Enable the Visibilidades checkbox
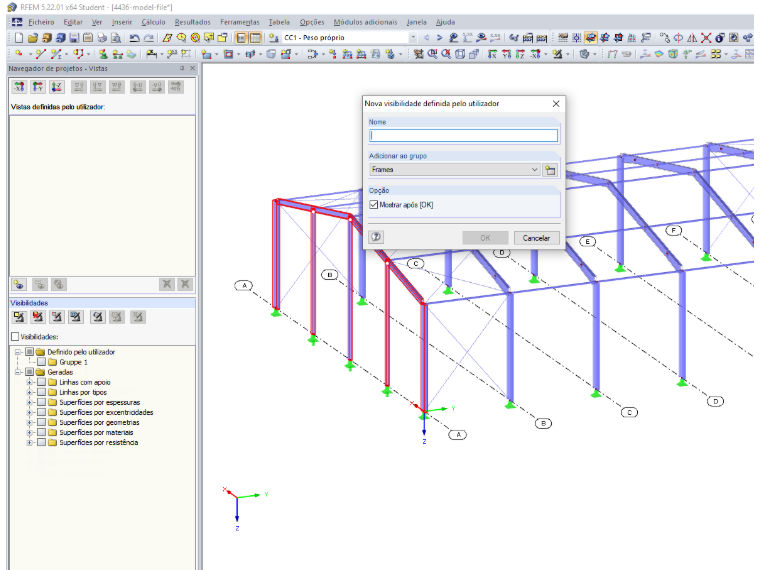This screenshot has width=760, height=570. 15,336
